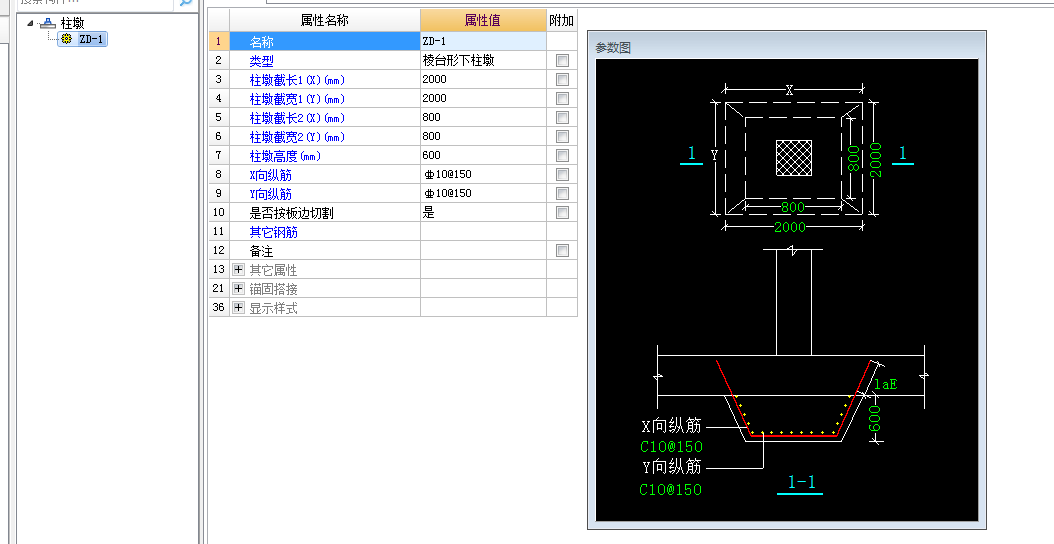Viewport: 1054px width, 544px height.
Task: Select the 柱墩截宽1(Y)(mm) label
Action: tap(297, 99)
